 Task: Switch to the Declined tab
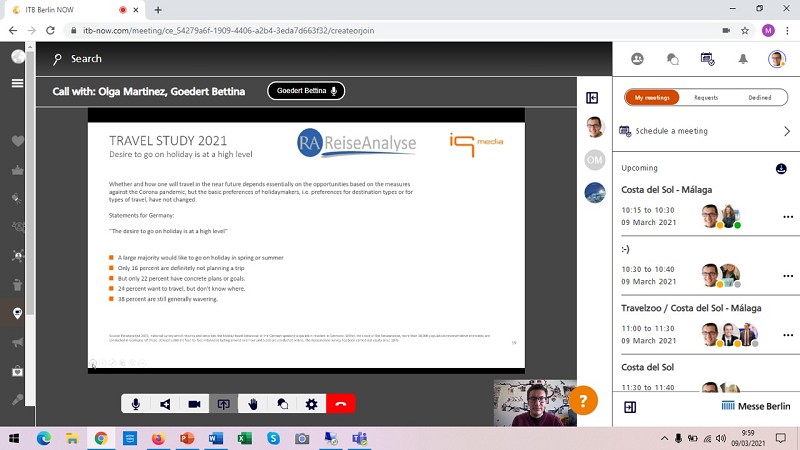(759, 98)
